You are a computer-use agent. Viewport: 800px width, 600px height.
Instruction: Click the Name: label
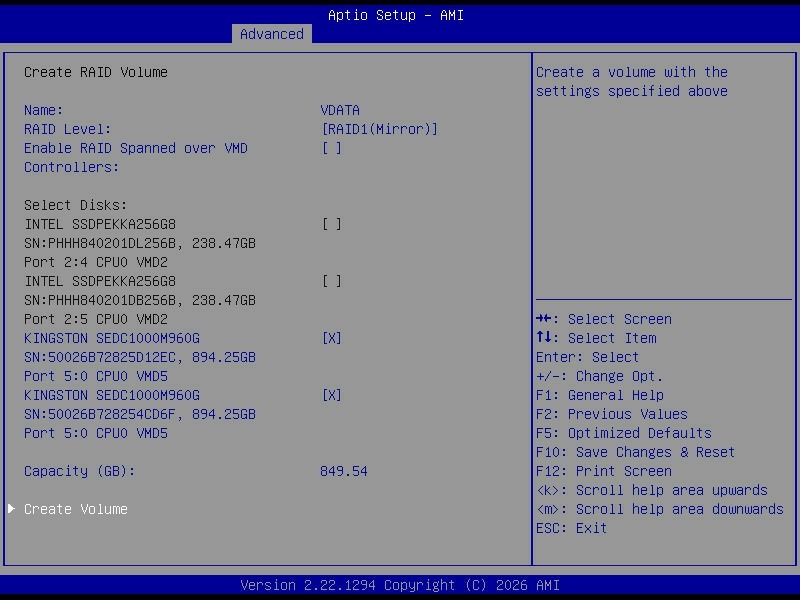point(43,110)
